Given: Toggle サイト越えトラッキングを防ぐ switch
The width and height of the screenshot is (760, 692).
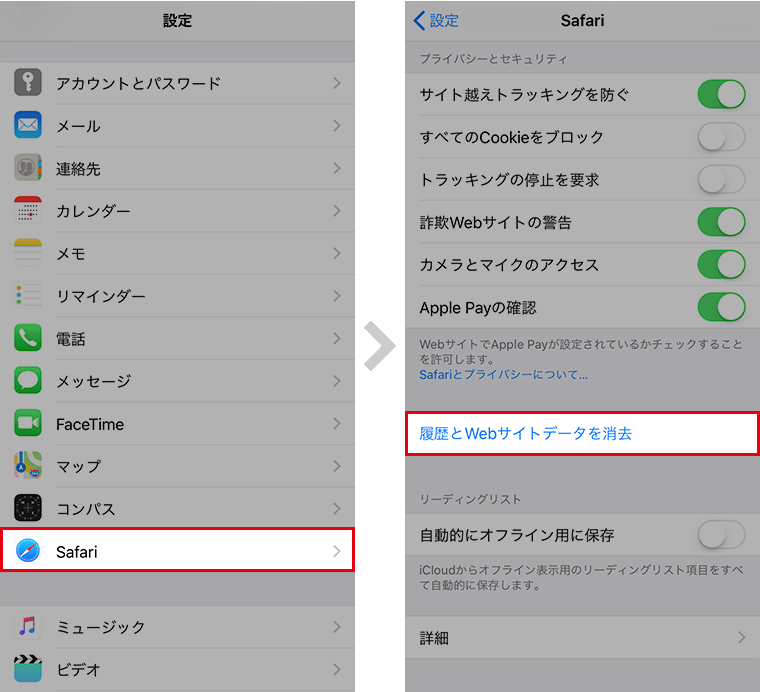Looking at the screenshot, I should point(721,94).
